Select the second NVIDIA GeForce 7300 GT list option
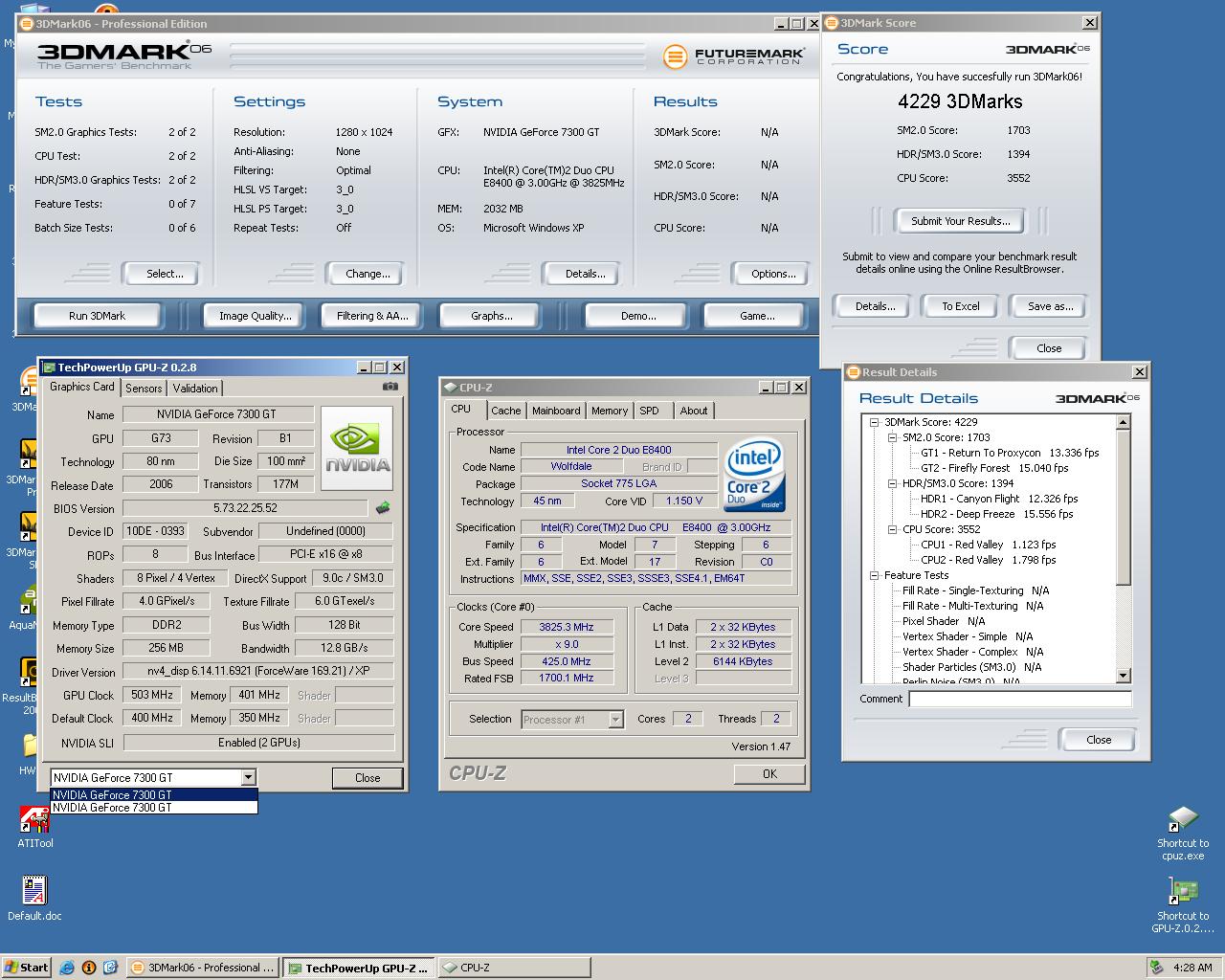This screenshot has height=980, width=1225. click(x=154, y=807)
